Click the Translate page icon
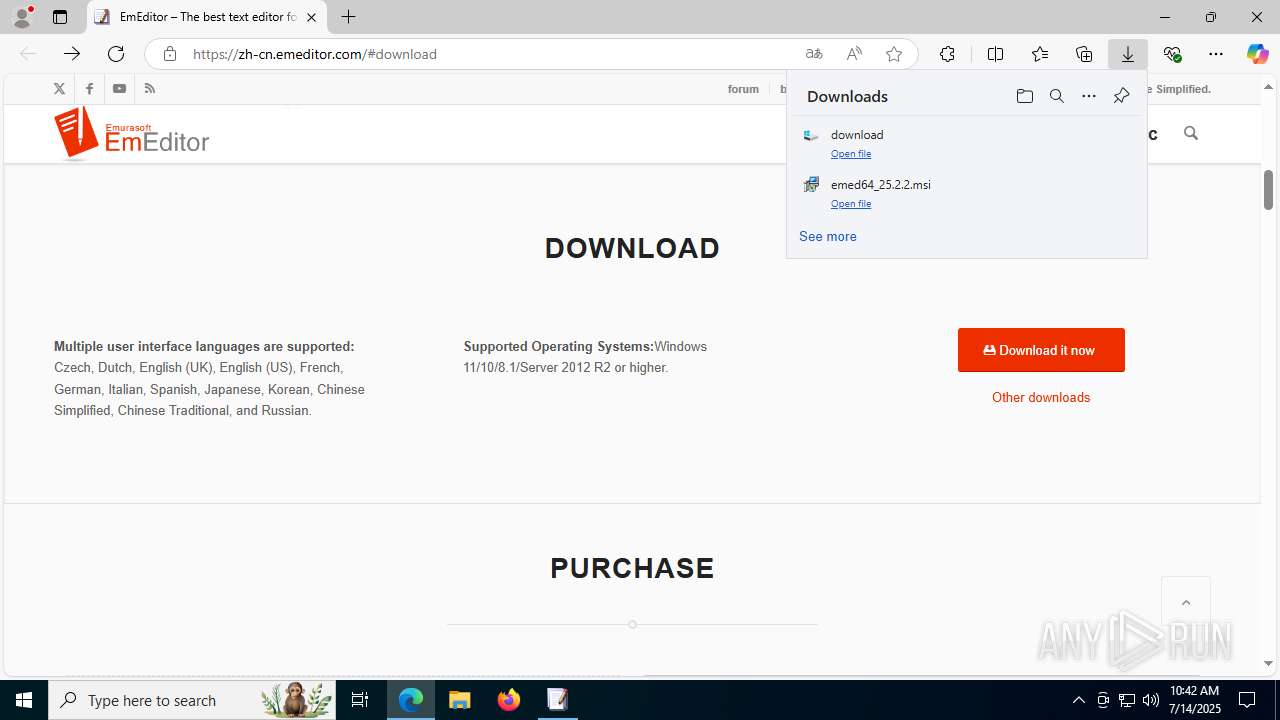1280x720 pixels. 814,54
